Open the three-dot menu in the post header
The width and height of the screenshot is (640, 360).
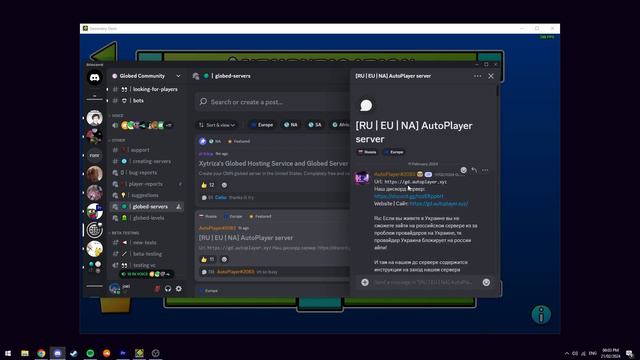[x=478, y=76]
